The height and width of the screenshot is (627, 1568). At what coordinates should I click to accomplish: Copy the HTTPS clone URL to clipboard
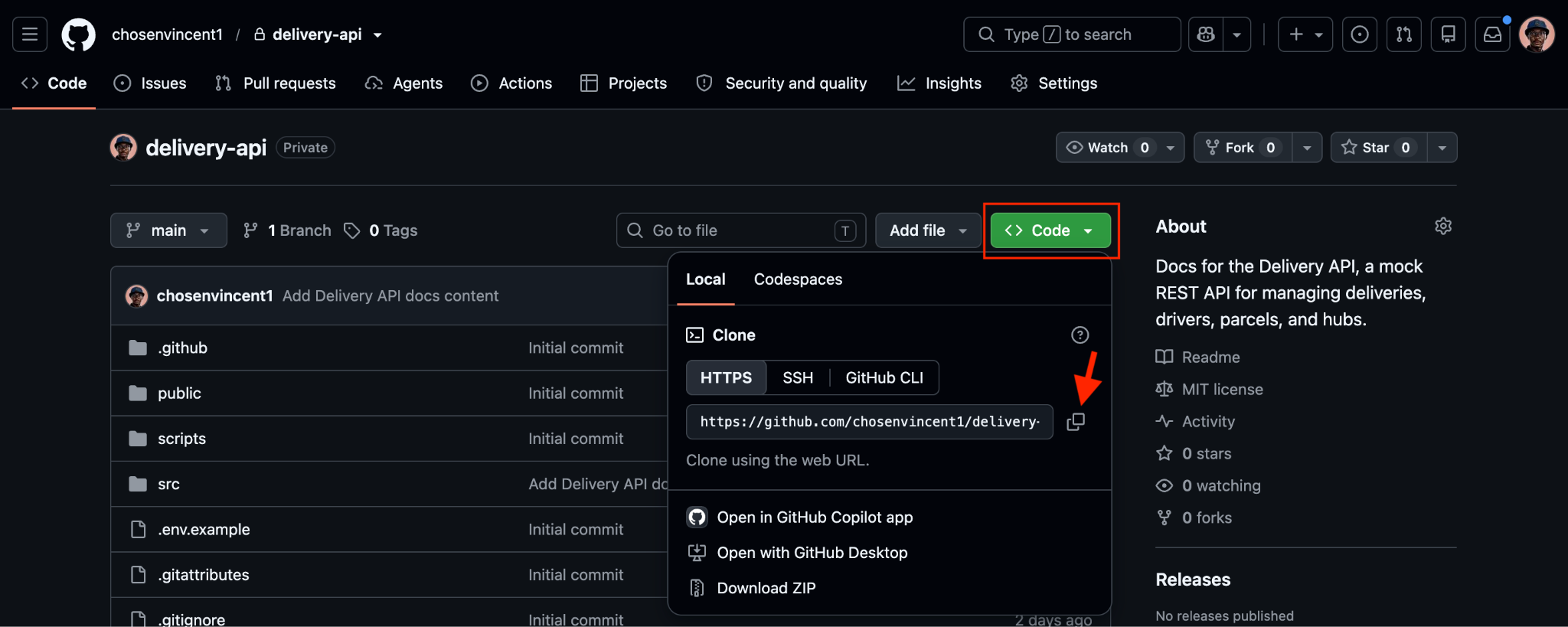[1076, 422]
